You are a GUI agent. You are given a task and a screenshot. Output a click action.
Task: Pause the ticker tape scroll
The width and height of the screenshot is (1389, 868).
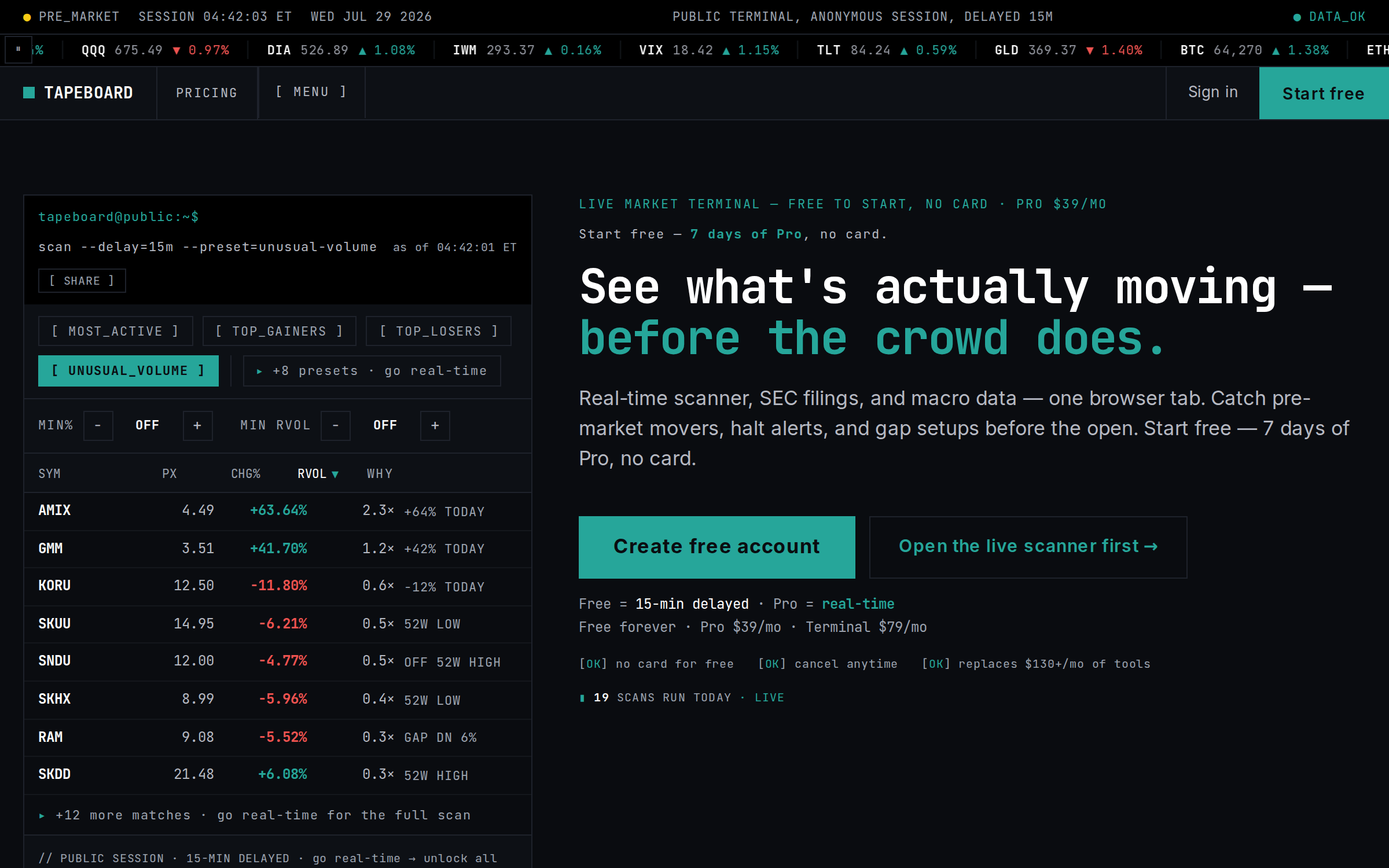(x=19, y=50)
